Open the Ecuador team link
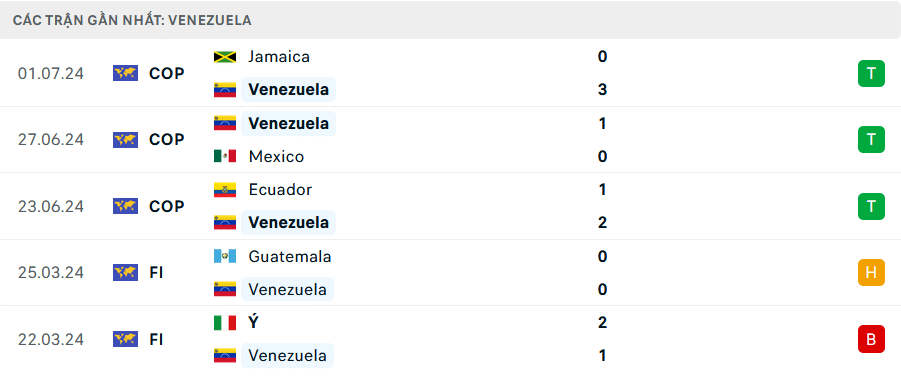 click(280, 190)
